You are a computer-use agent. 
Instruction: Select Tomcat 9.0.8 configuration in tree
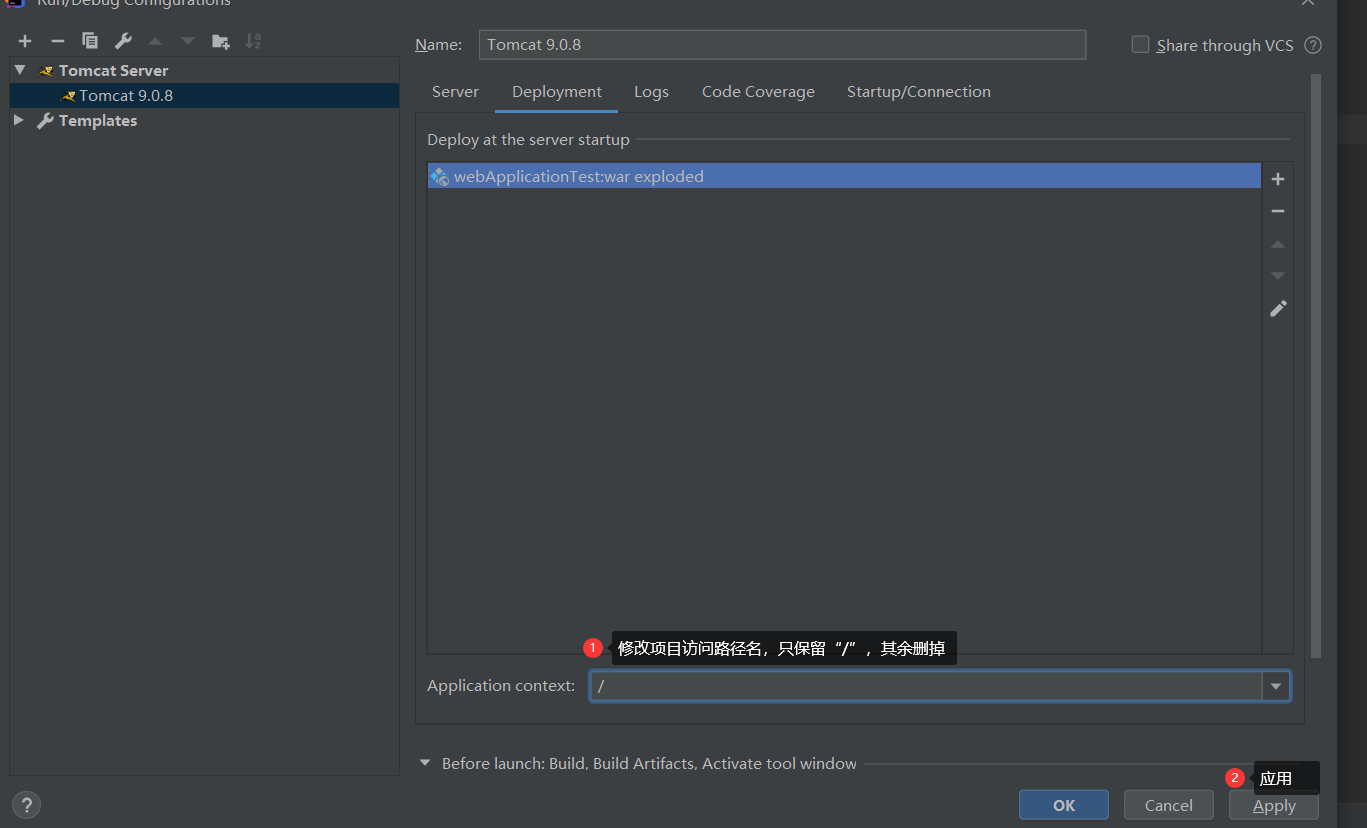pyautogui.click(x=204, y=96)
